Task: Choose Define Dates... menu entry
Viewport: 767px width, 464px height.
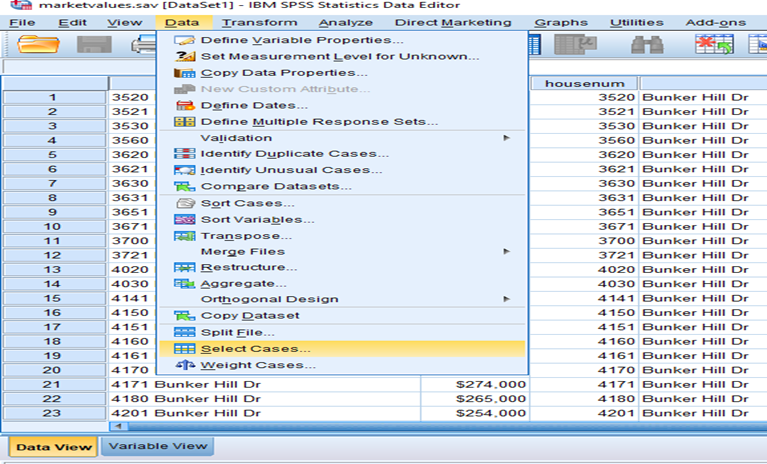Action: coord(342,106)
